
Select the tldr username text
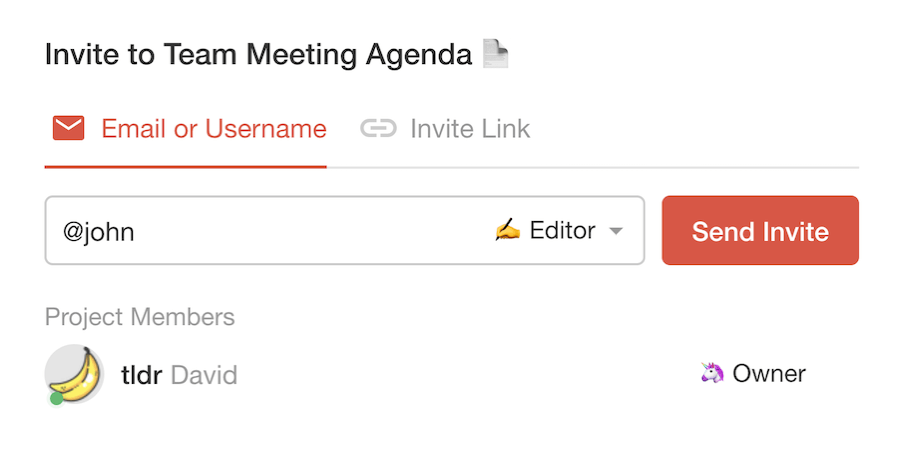141,375
